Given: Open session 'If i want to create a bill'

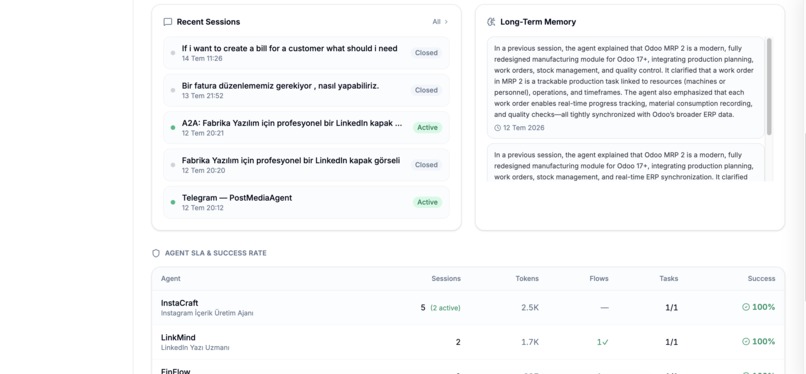Looking at the screenshot, I should pos(306,53).
